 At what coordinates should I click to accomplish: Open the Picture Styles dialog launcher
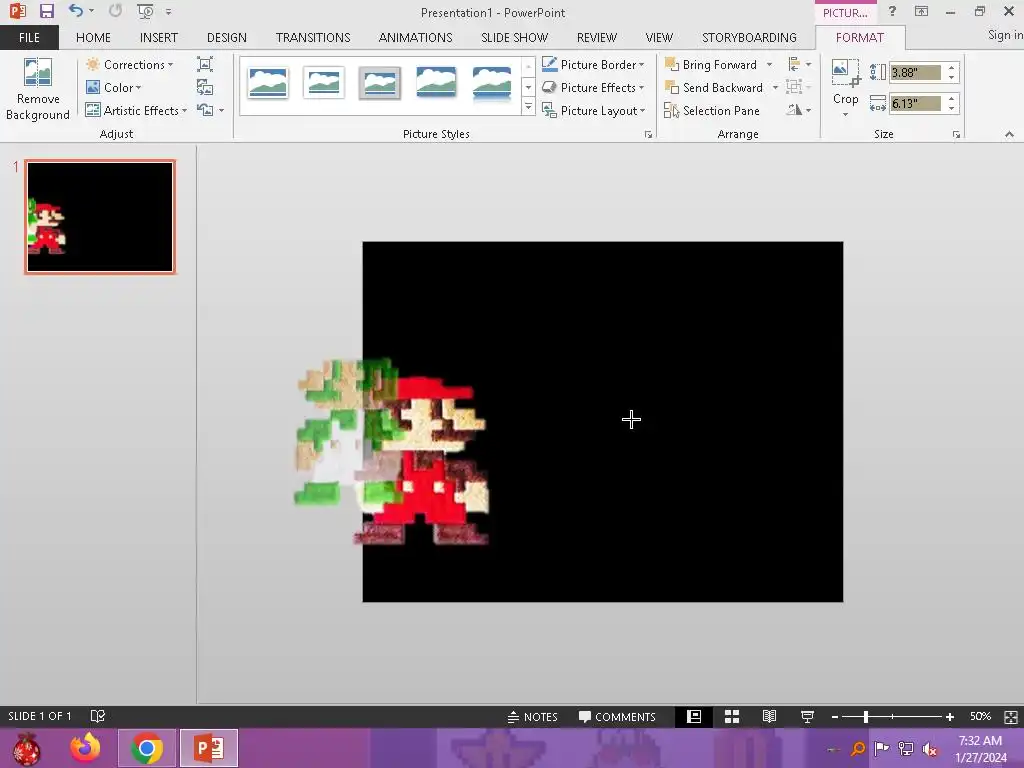pyautogui.click(x=648, y=135)
